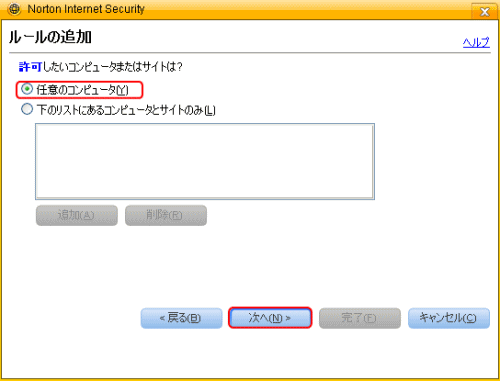This screenshot has width=500, height=381.
Task: Click the Norton globe icon in title bar
Action: pyautogui.click(x=14, y=9)
